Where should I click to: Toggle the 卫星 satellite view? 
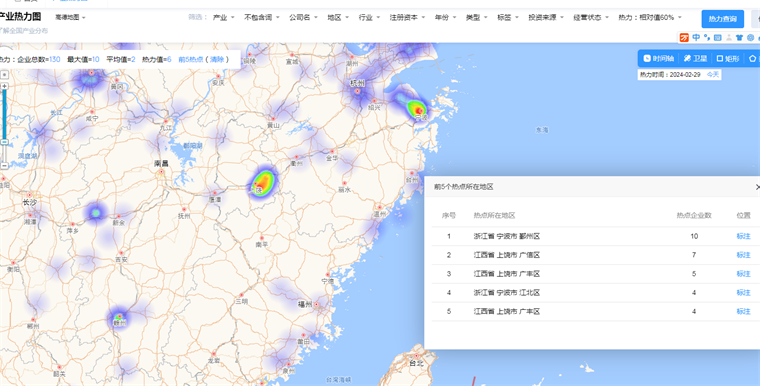696,59
